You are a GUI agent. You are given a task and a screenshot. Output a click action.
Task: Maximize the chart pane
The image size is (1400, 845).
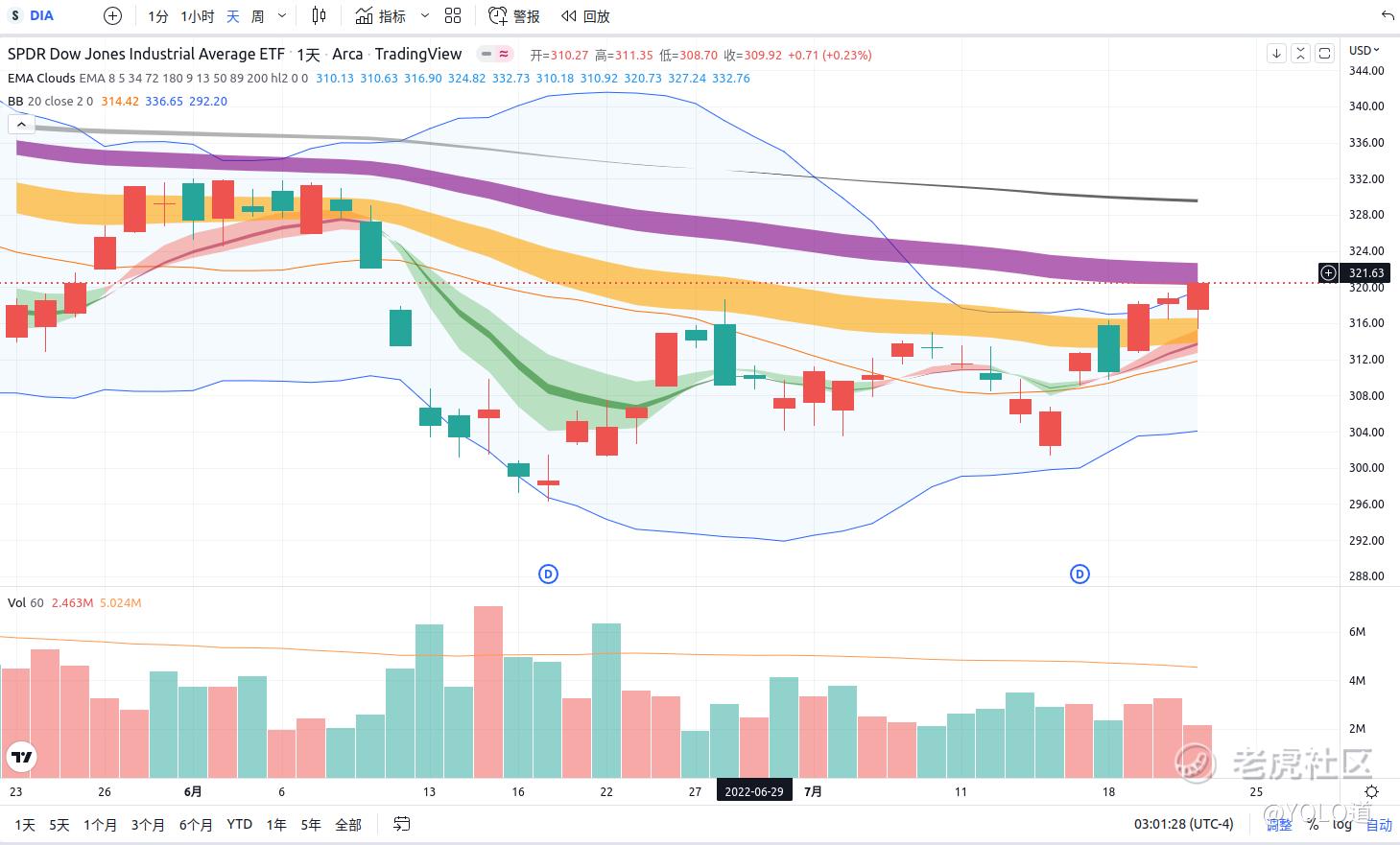[1324, 54]
